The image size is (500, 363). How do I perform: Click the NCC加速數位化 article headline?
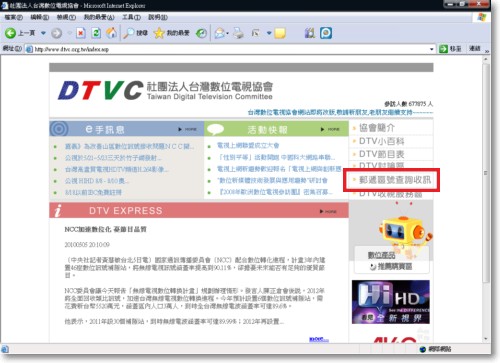[x=105, y=229]
